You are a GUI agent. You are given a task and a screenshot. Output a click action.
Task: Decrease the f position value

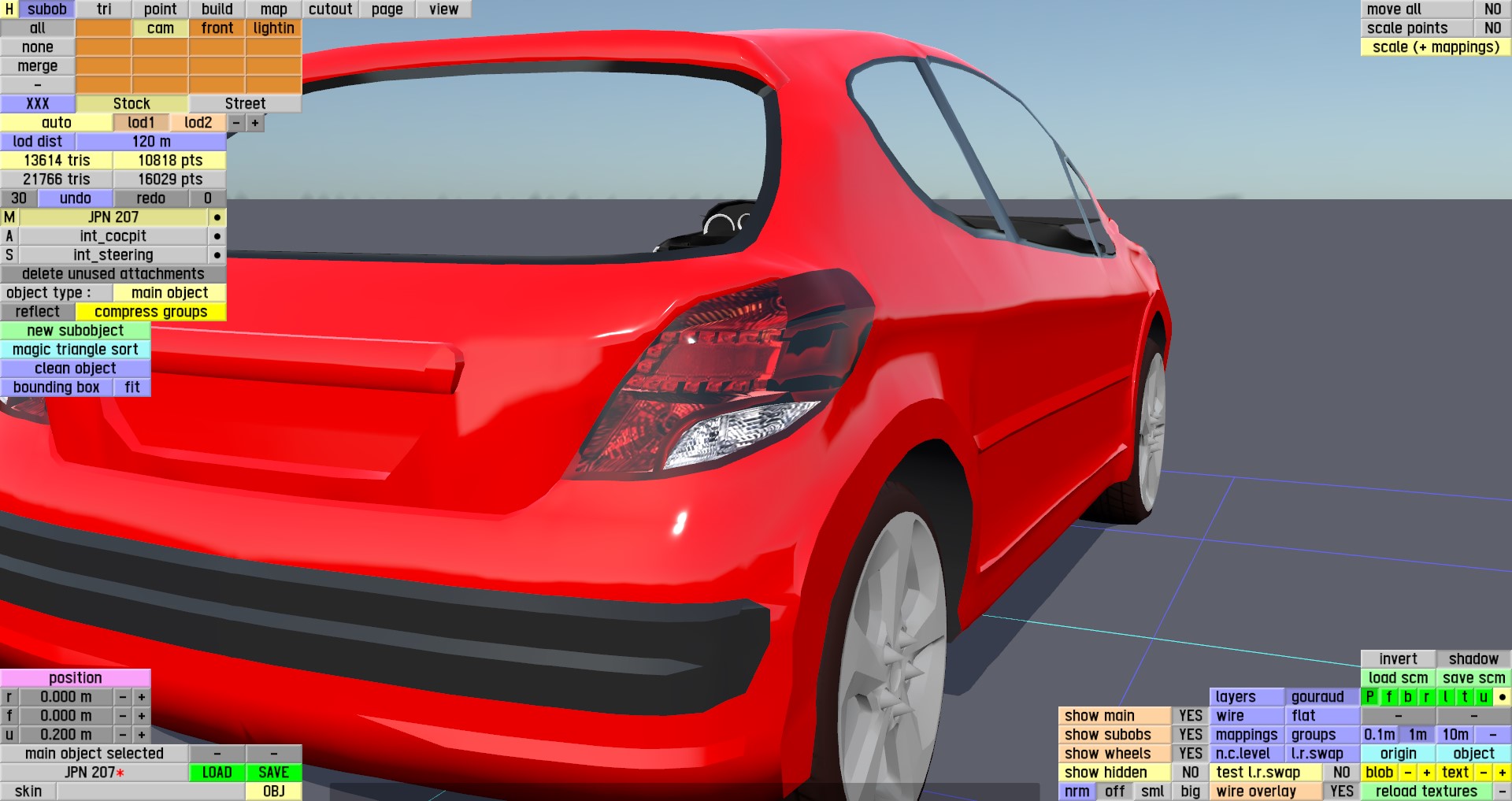(x=123, y=716)
